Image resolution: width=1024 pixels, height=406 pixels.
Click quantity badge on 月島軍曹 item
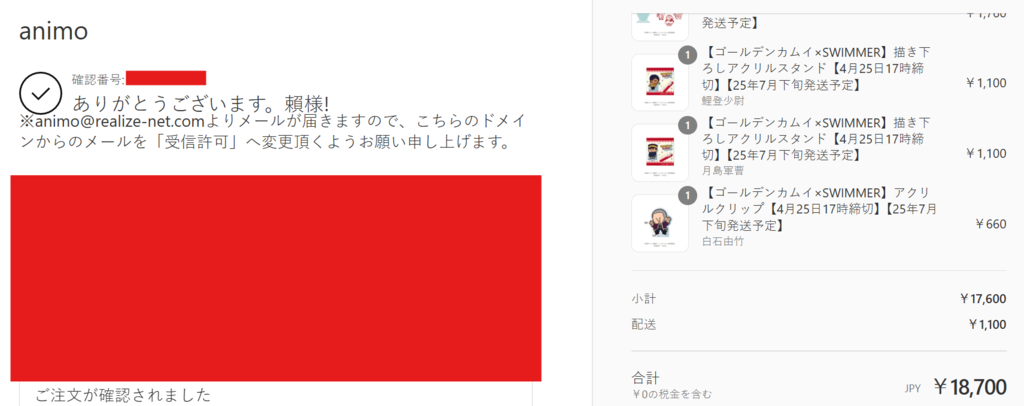pos(686,126)
